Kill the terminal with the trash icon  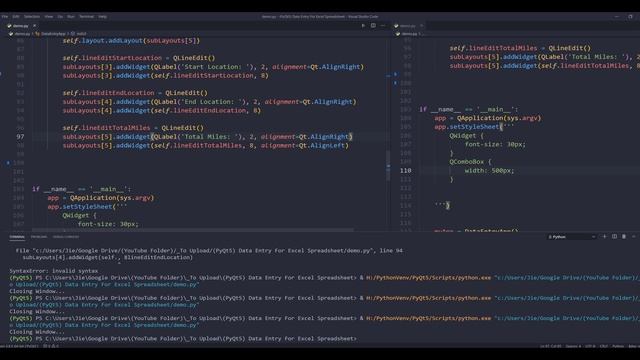click(624, 236)
